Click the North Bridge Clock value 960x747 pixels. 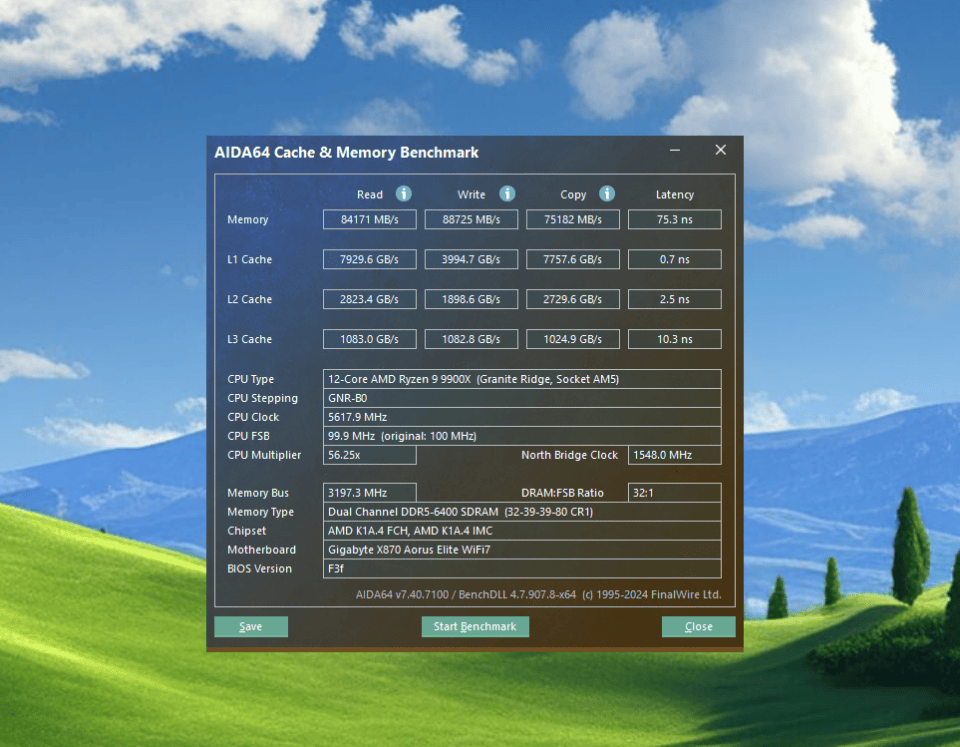coord(674,455)
